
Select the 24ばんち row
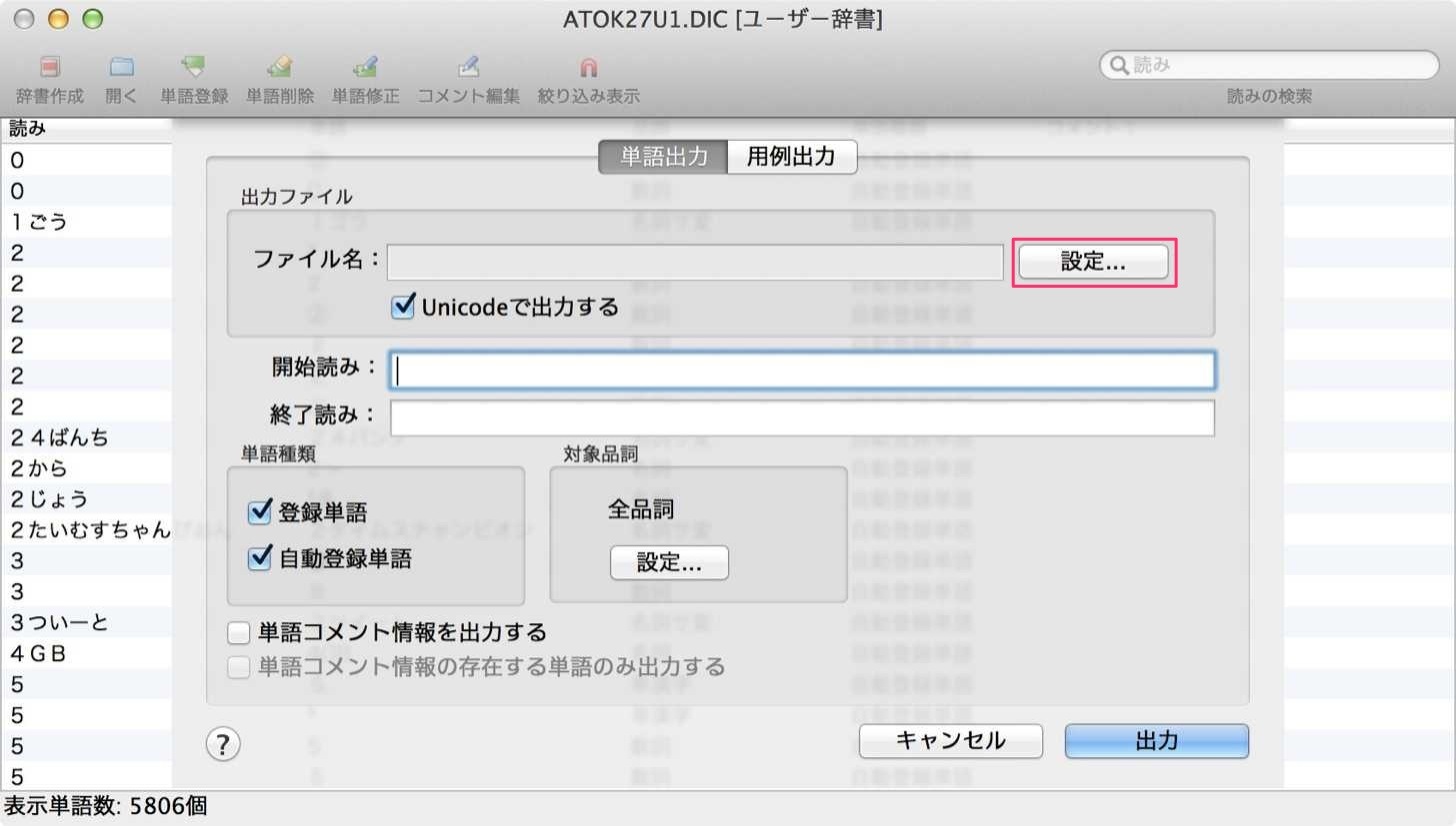(x=86, y=437)
